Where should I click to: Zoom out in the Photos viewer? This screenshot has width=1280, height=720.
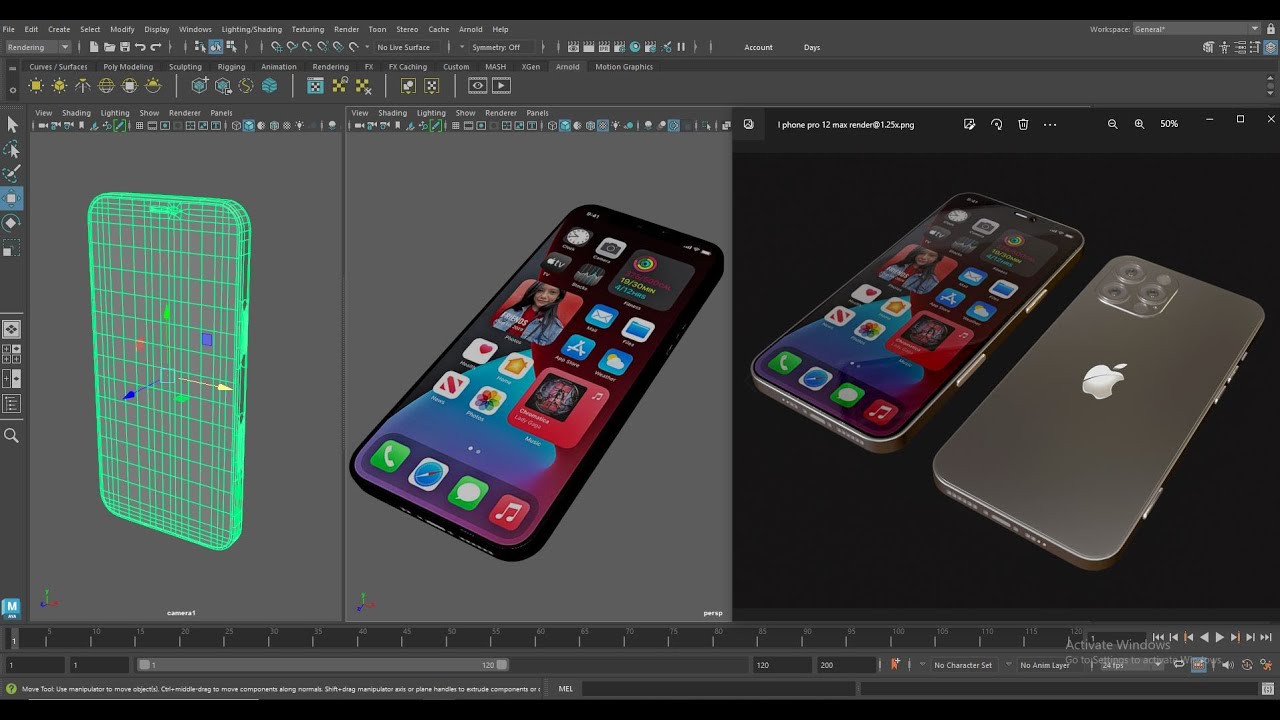[x=1112, y=124]
